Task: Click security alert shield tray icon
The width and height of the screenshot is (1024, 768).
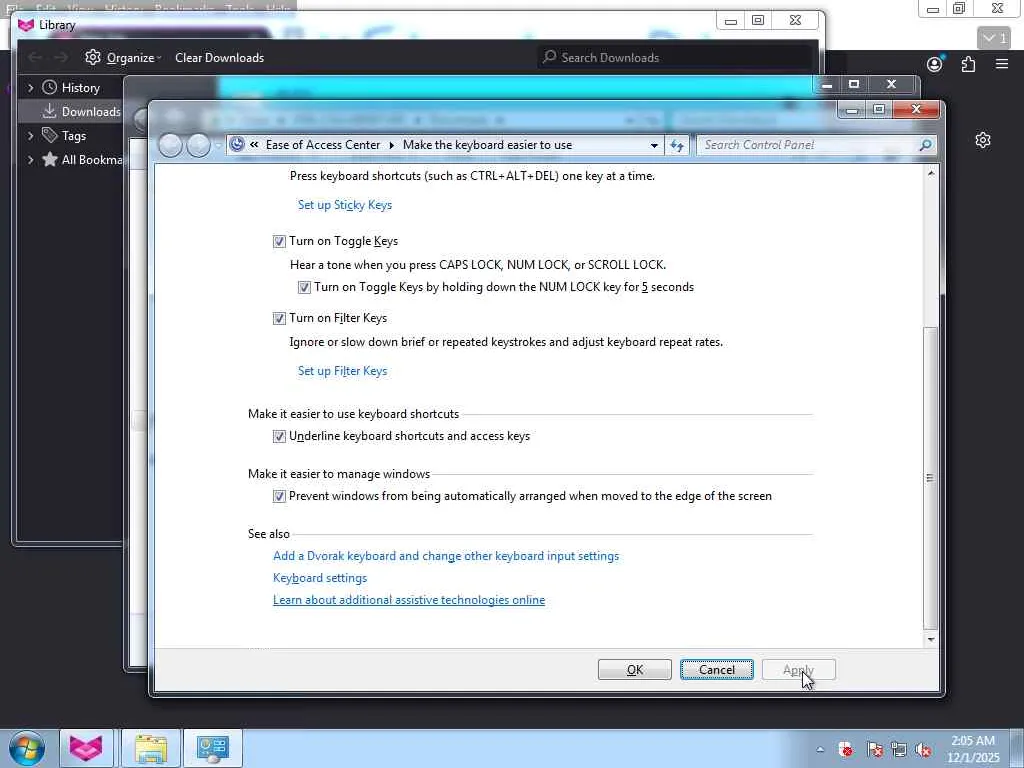Action: tap(846, 750)
